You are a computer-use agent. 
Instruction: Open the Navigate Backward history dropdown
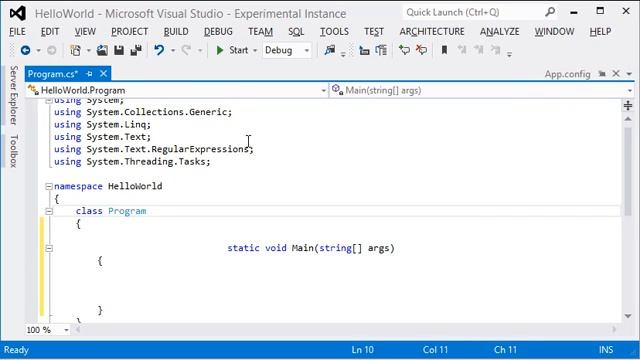pos(38,51)
